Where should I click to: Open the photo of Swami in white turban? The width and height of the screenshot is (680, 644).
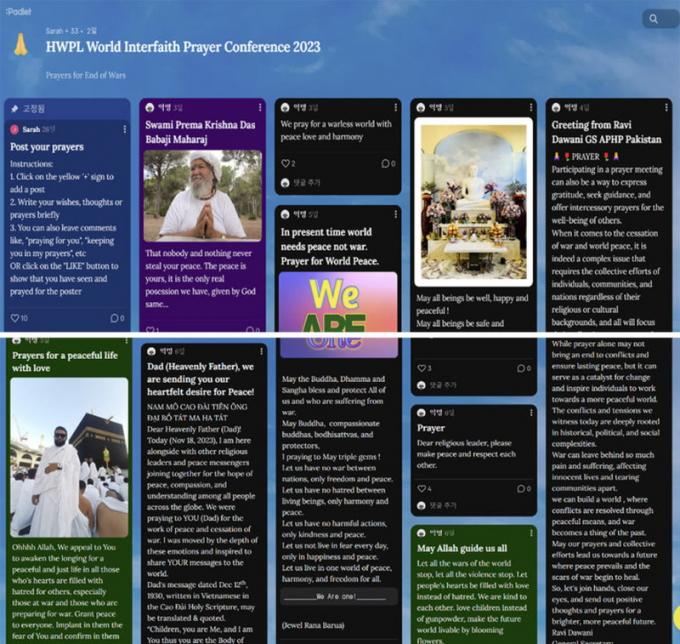[203, 196]
